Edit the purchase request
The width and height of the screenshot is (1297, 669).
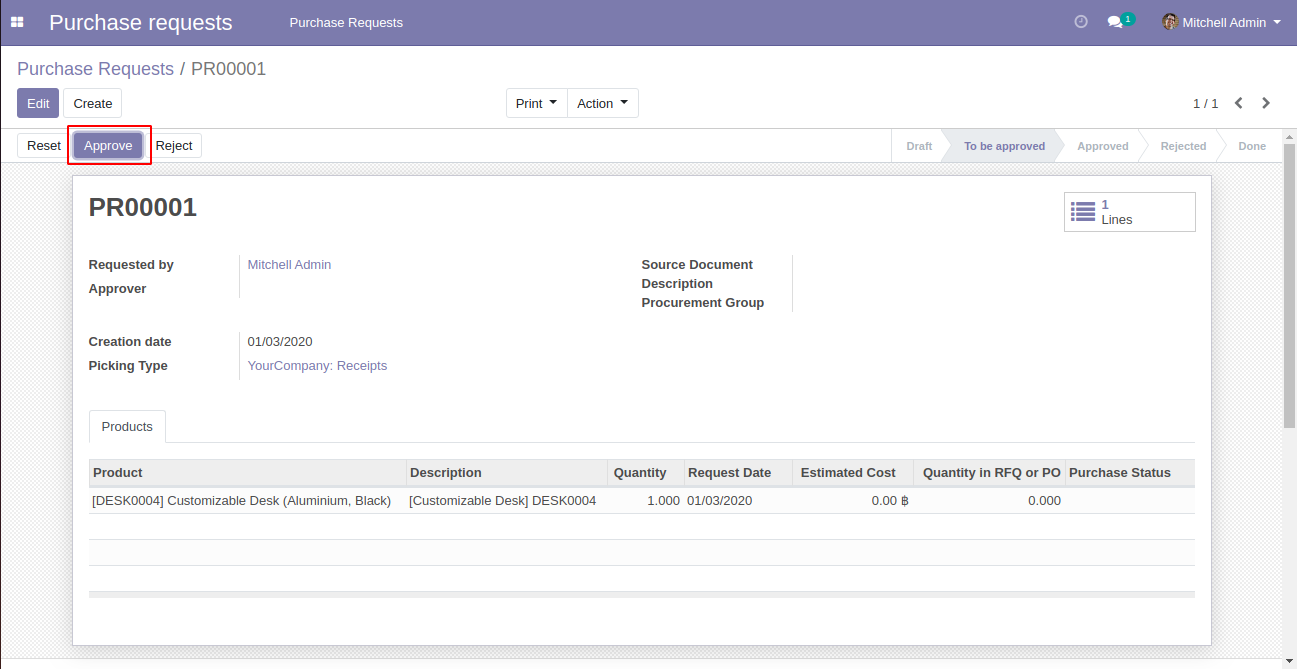coord(37,102)
